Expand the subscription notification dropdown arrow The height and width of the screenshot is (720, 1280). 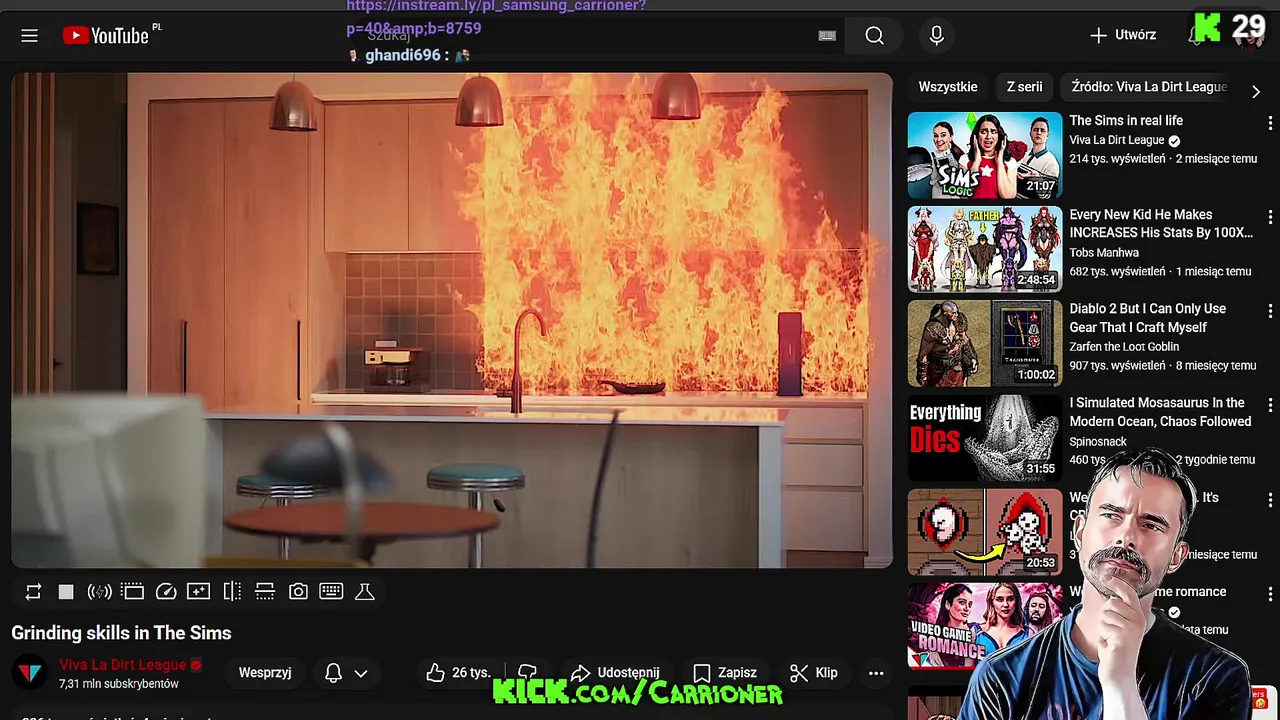click(361, 673)
